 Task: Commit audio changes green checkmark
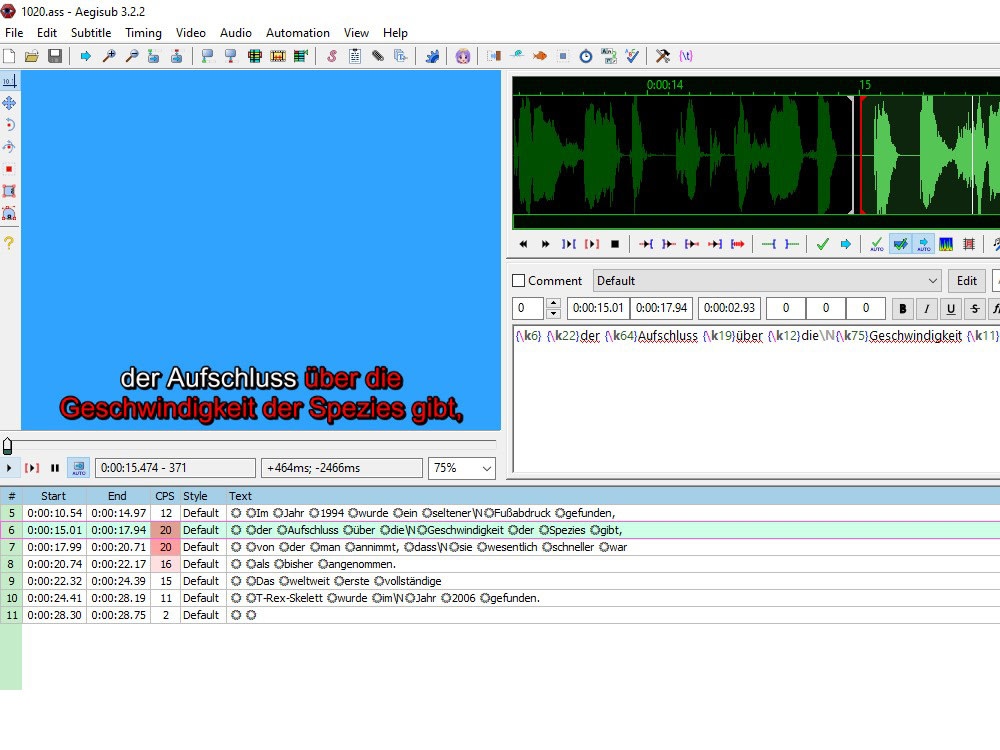point(823,244)
